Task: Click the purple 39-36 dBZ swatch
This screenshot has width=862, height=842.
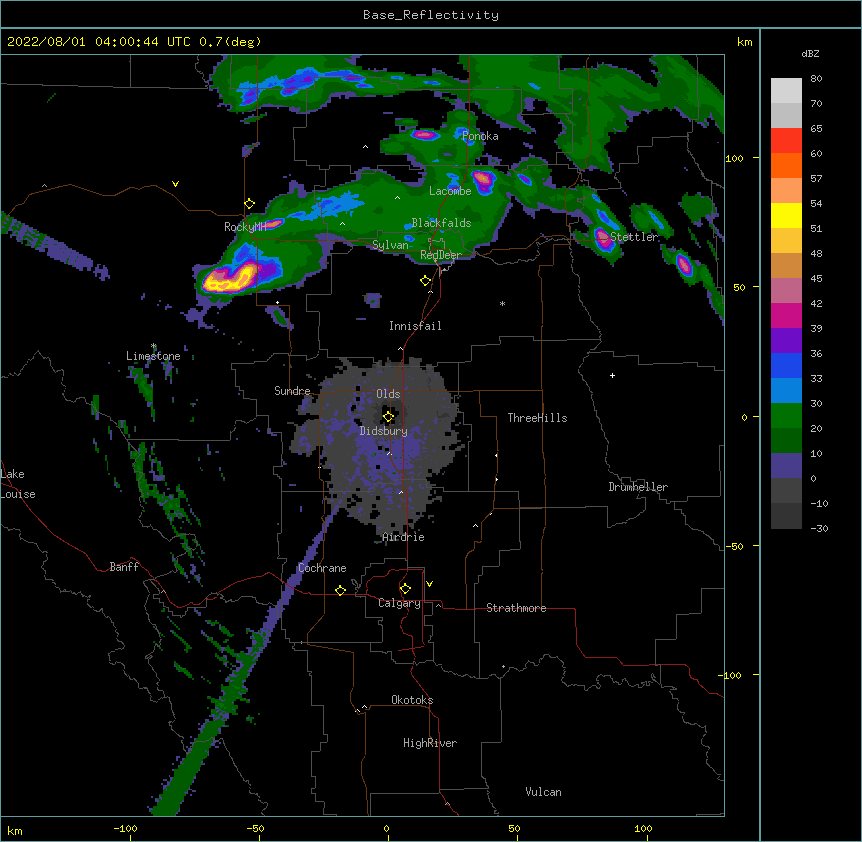Action: pos(786,341)
